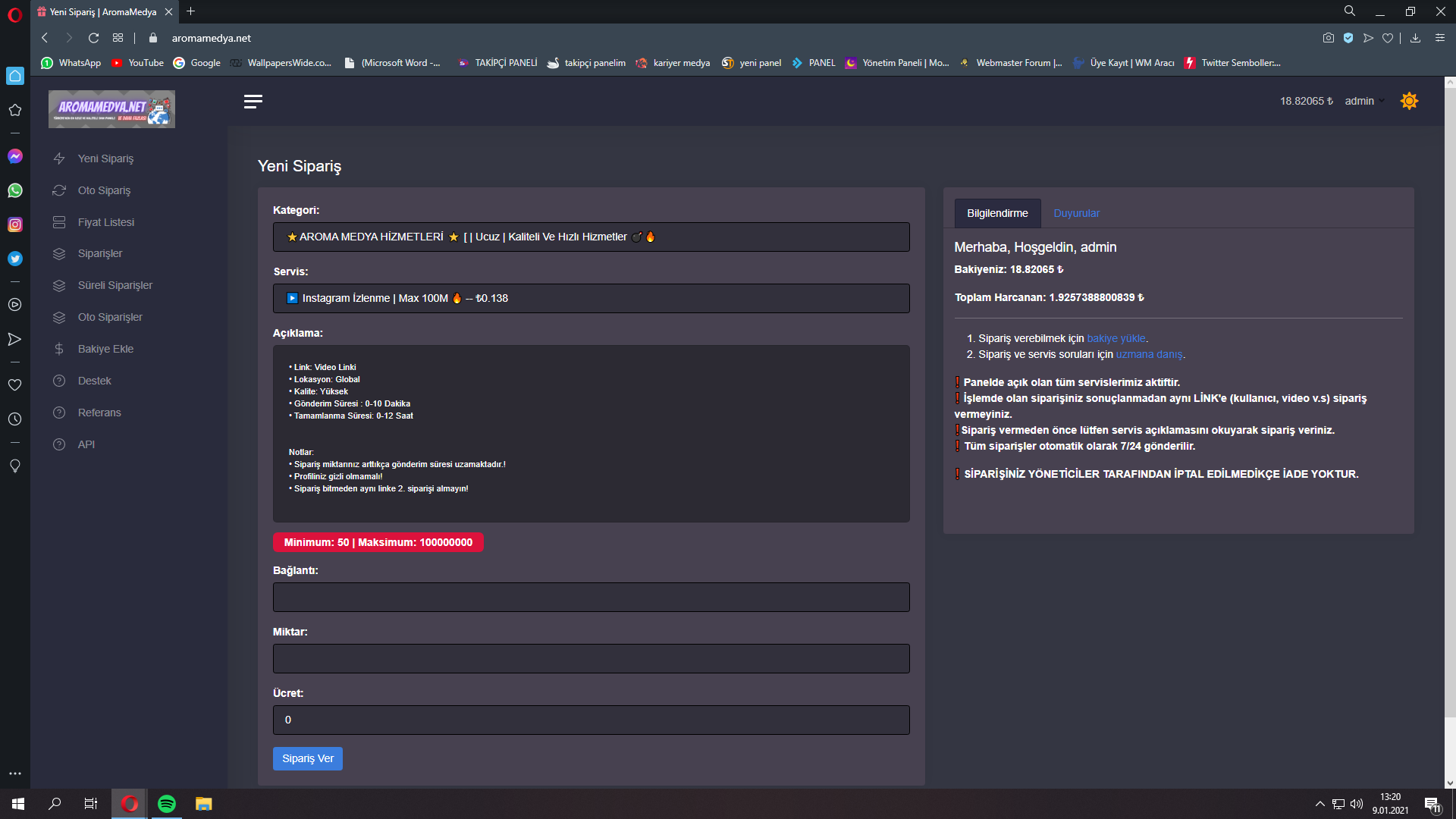Open File Explorer from taskbar
The width and height of the screenshot is (1456, 819).
[203, 804]
